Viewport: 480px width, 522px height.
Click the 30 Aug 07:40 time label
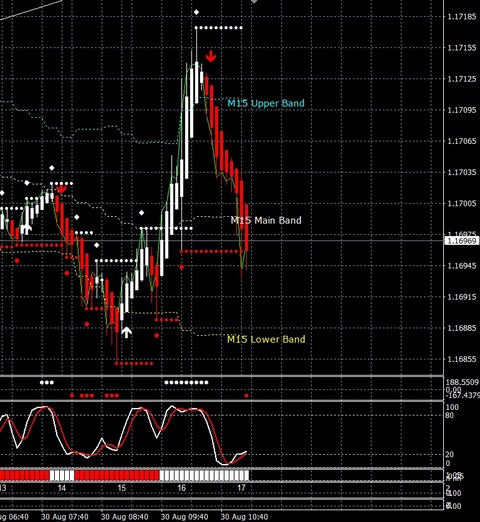[65, 517]
